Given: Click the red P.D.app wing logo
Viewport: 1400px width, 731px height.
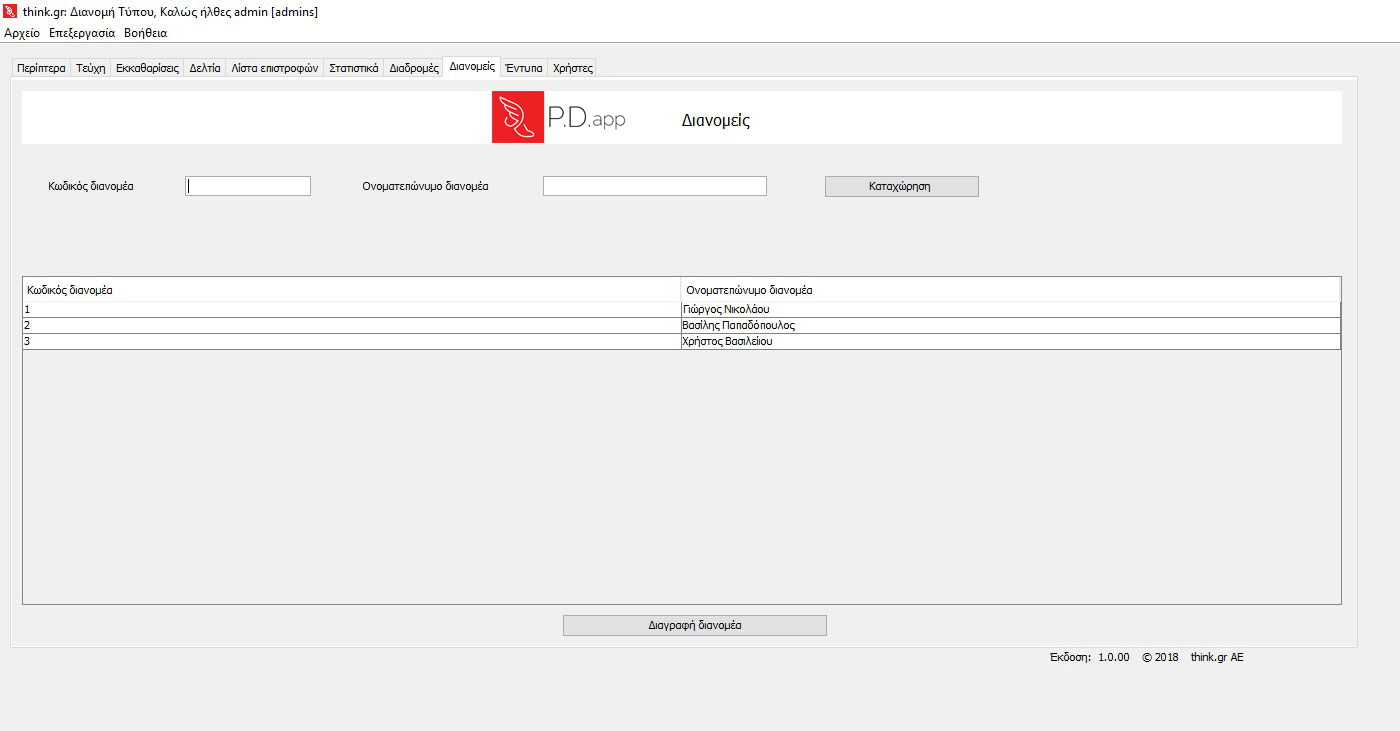Looking at the screenshot, I should 517,117.
